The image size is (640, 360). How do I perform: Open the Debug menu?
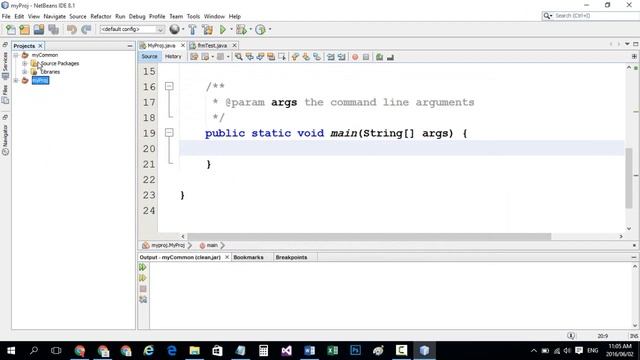coord(137,16)
